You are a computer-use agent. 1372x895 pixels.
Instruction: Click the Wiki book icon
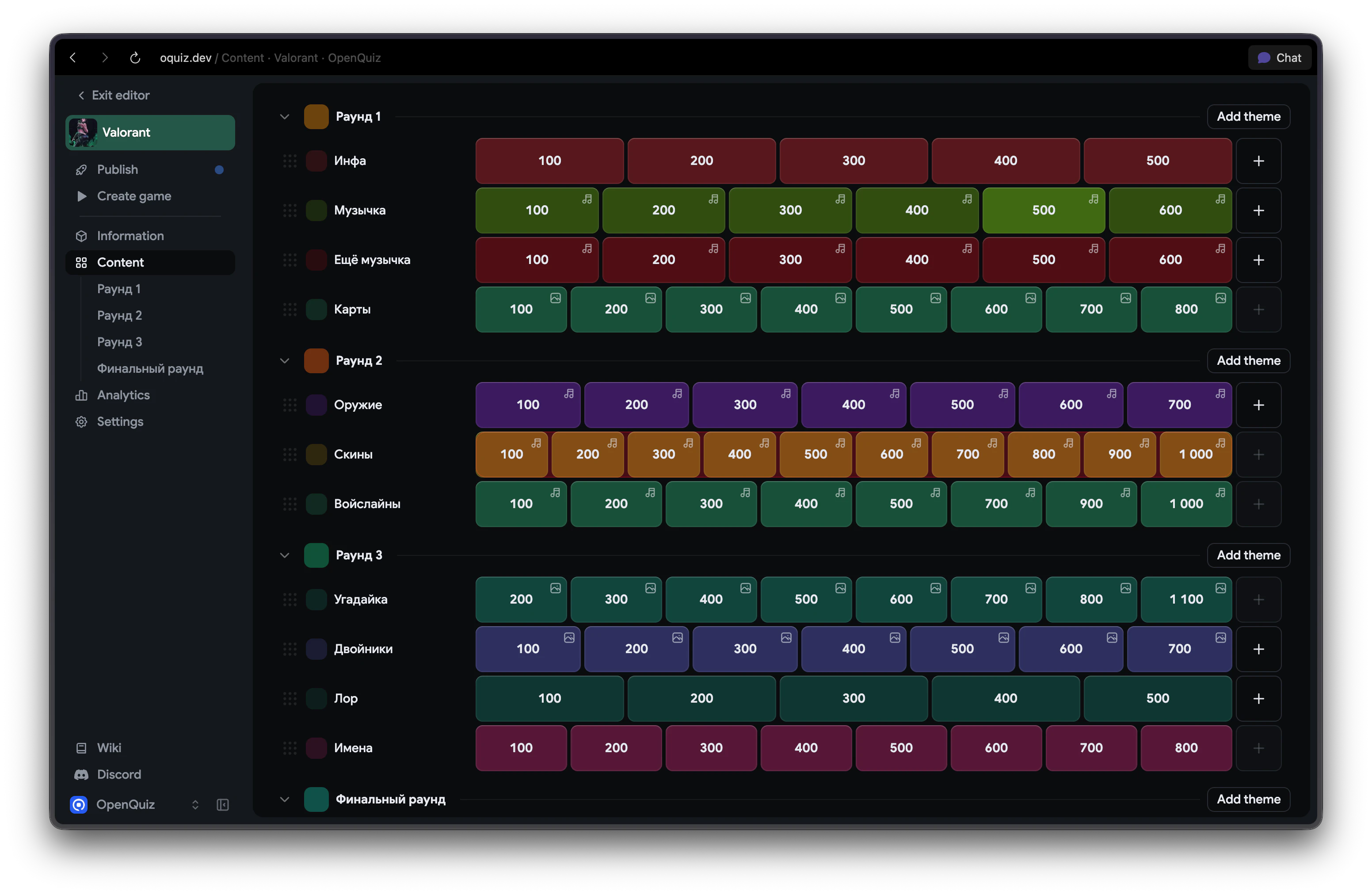click(x=81, y=748)
